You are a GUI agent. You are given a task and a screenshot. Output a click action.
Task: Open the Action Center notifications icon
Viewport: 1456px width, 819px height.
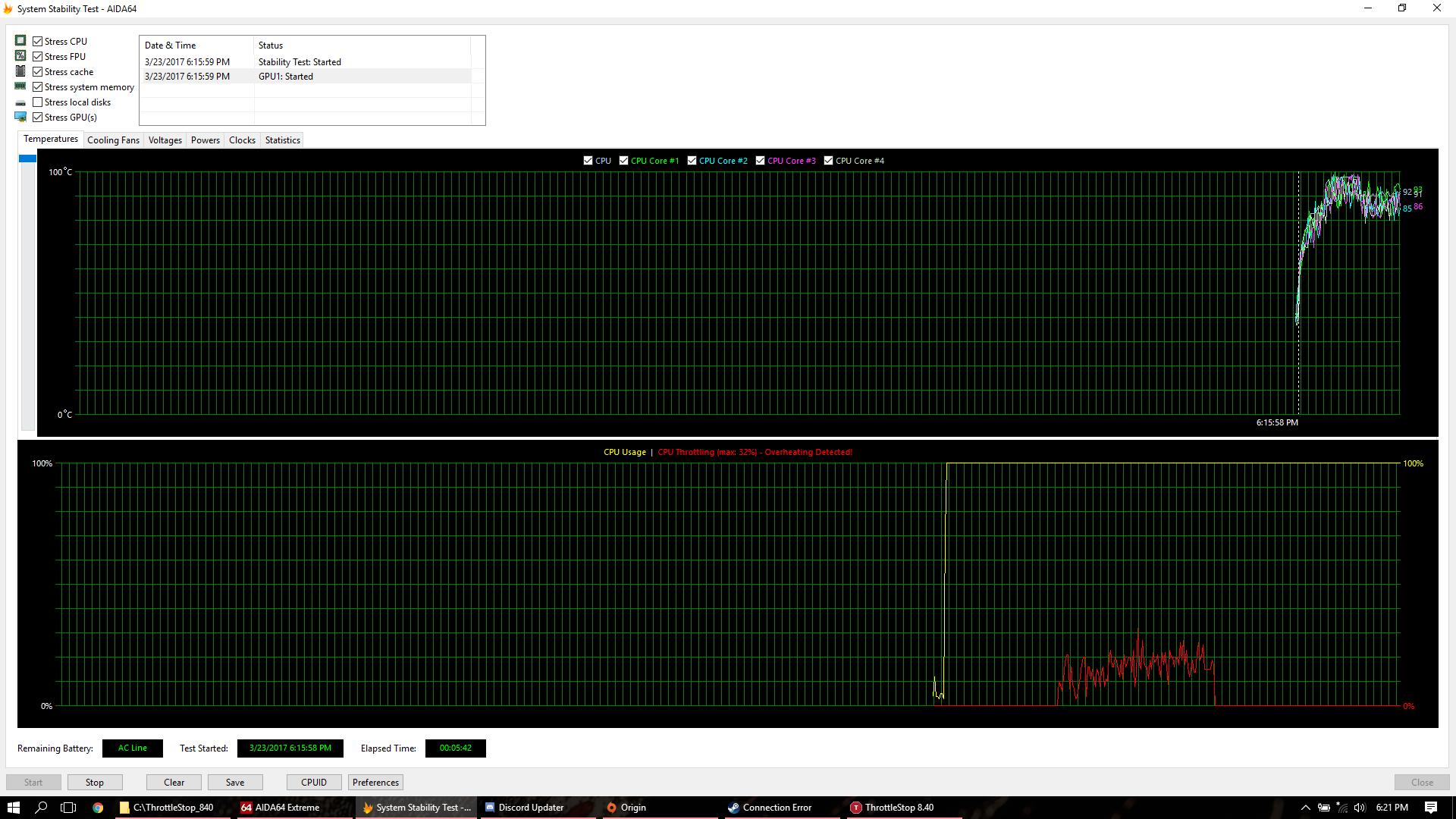tap(1431, 808)
